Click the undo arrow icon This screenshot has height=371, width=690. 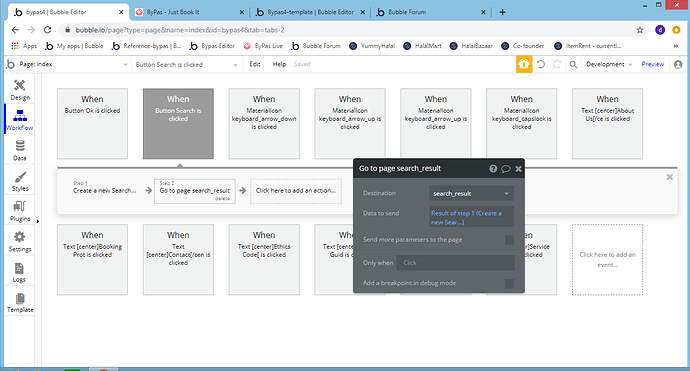(x=541, y=64)
